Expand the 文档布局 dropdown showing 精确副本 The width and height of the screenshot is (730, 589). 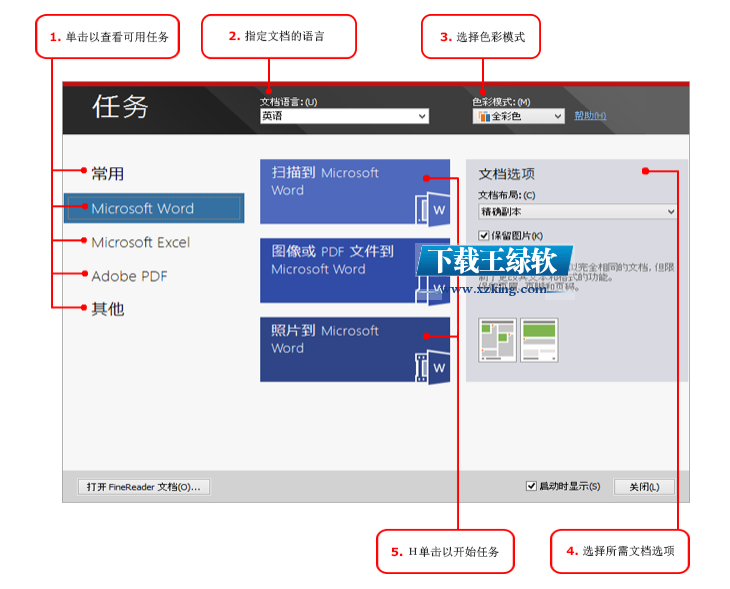pos(577,211)
